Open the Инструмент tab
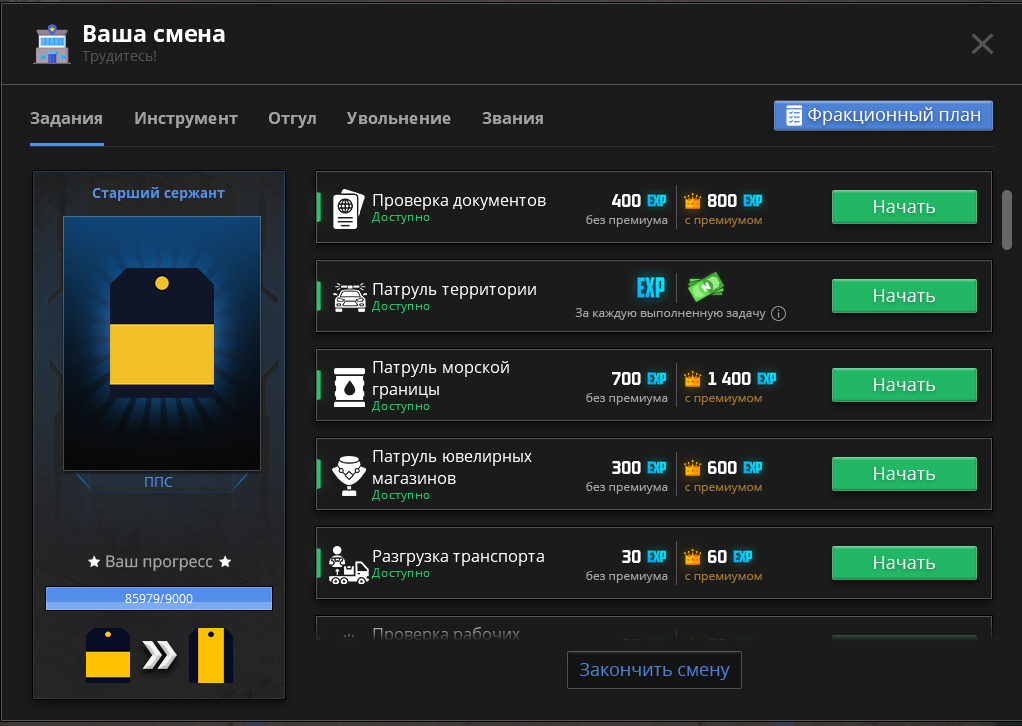The image size is (1022, 726). click(186, 119)
